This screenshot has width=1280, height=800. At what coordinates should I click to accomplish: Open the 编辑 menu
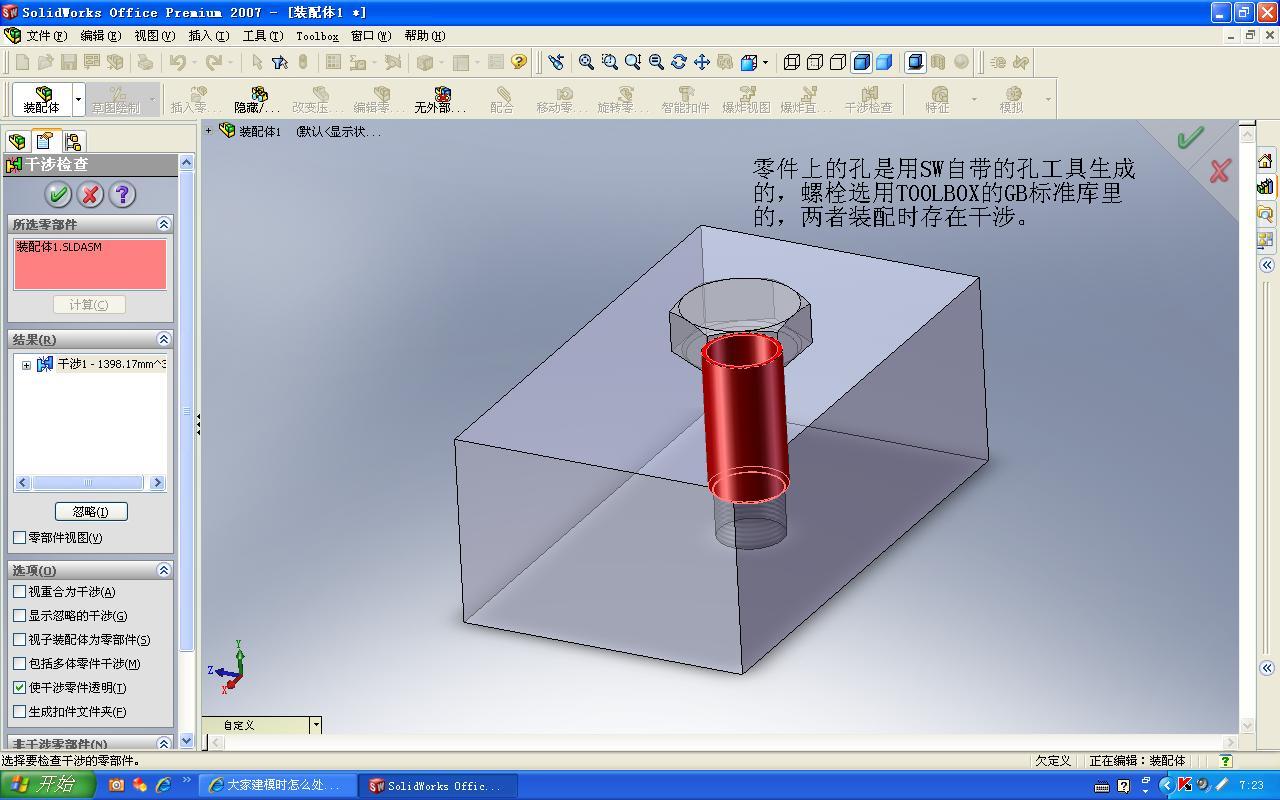pyautogui.click(x=100, y=36)
